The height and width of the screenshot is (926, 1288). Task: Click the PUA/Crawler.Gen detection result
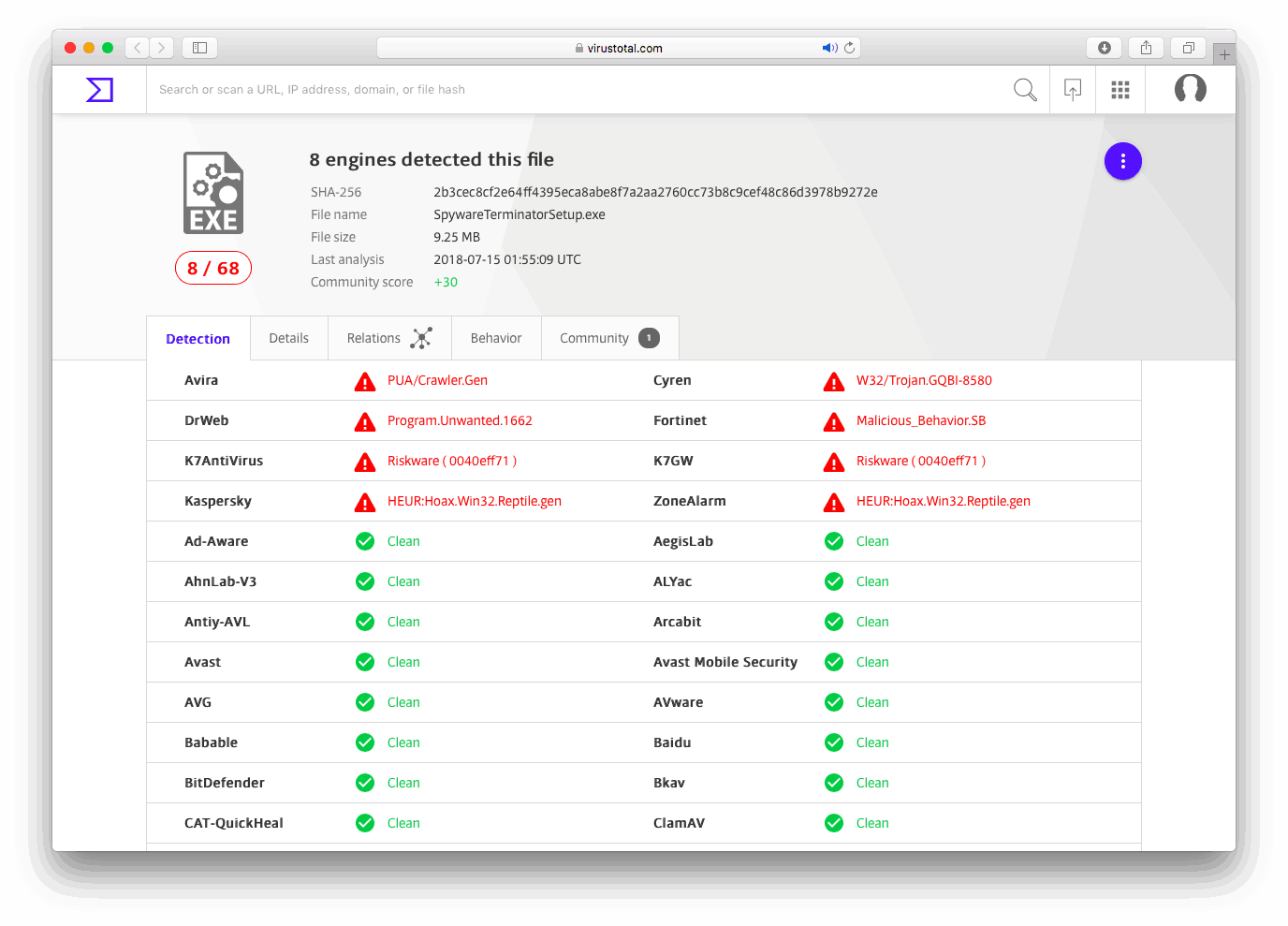coord(437,380)
